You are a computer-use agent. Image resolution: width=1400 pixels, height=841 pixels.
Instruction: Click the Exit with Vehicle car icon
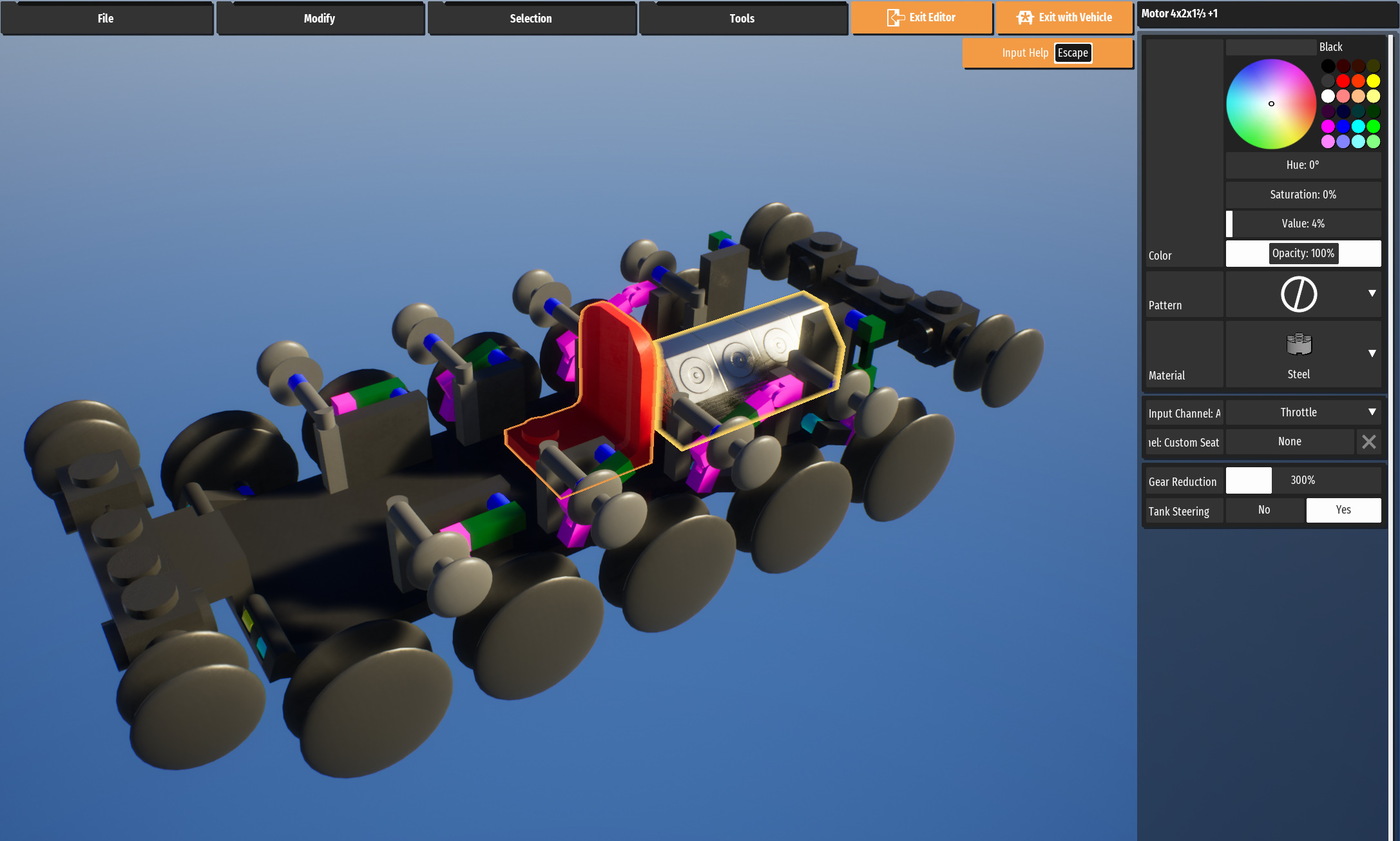(x=1025, y=17)
